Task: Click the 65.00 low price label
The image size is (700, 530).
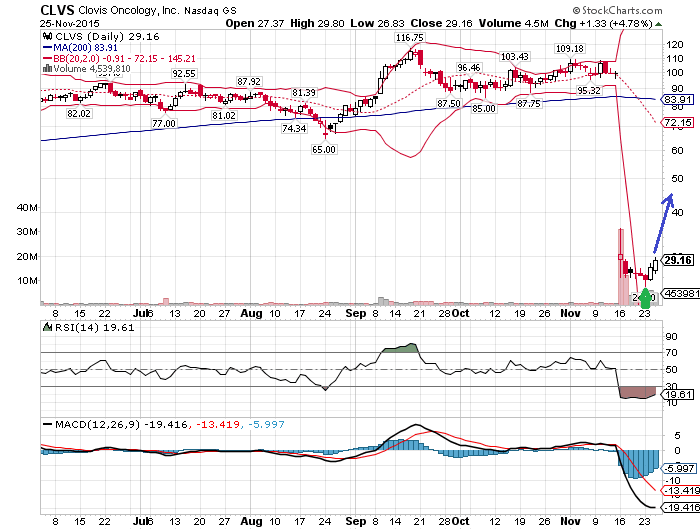Action: (x=324, y=150)
